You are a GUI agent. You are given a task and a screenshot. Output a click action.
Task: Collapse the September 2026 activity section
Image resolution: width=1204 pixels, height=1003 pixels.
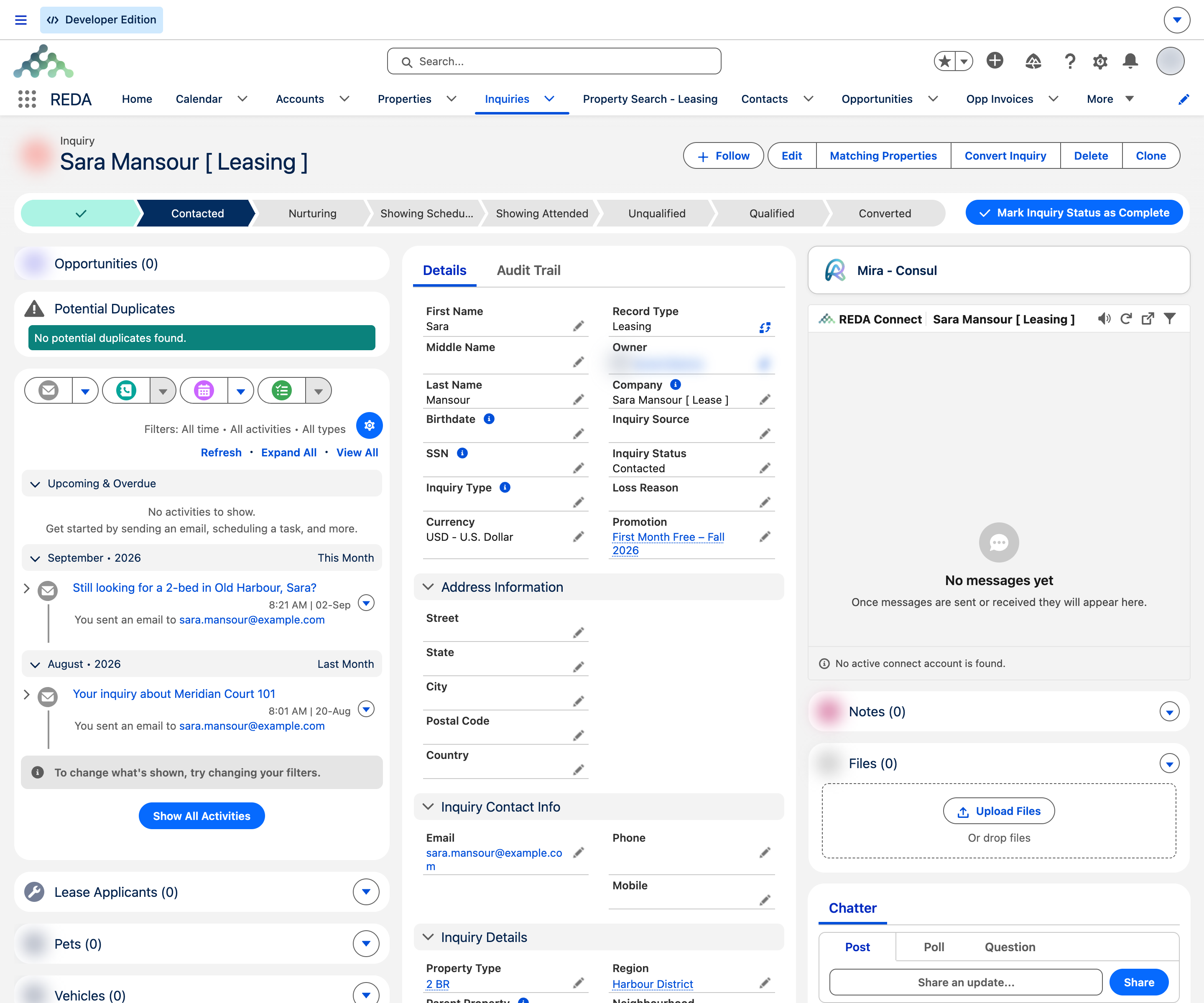35,559
